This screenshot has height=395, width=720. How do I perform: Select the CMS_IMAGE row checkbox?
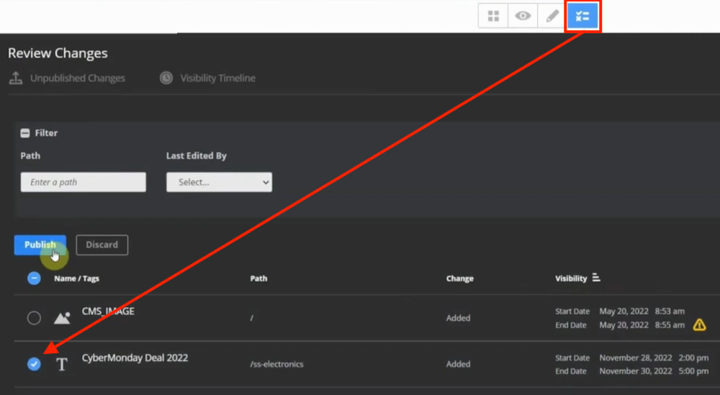34,318
